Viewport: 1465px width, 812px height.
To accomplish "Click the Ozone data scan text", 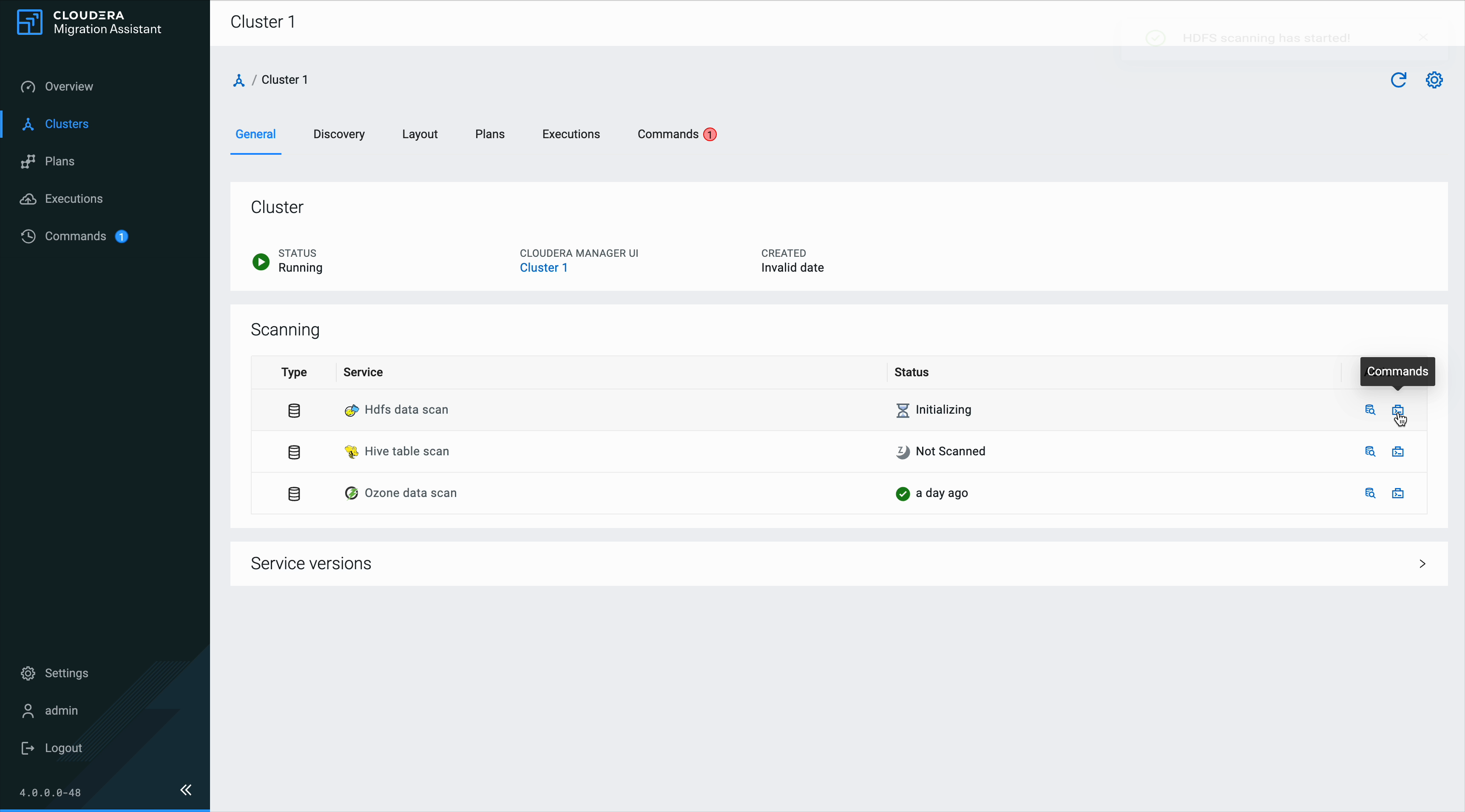I will tap(411, 493).
